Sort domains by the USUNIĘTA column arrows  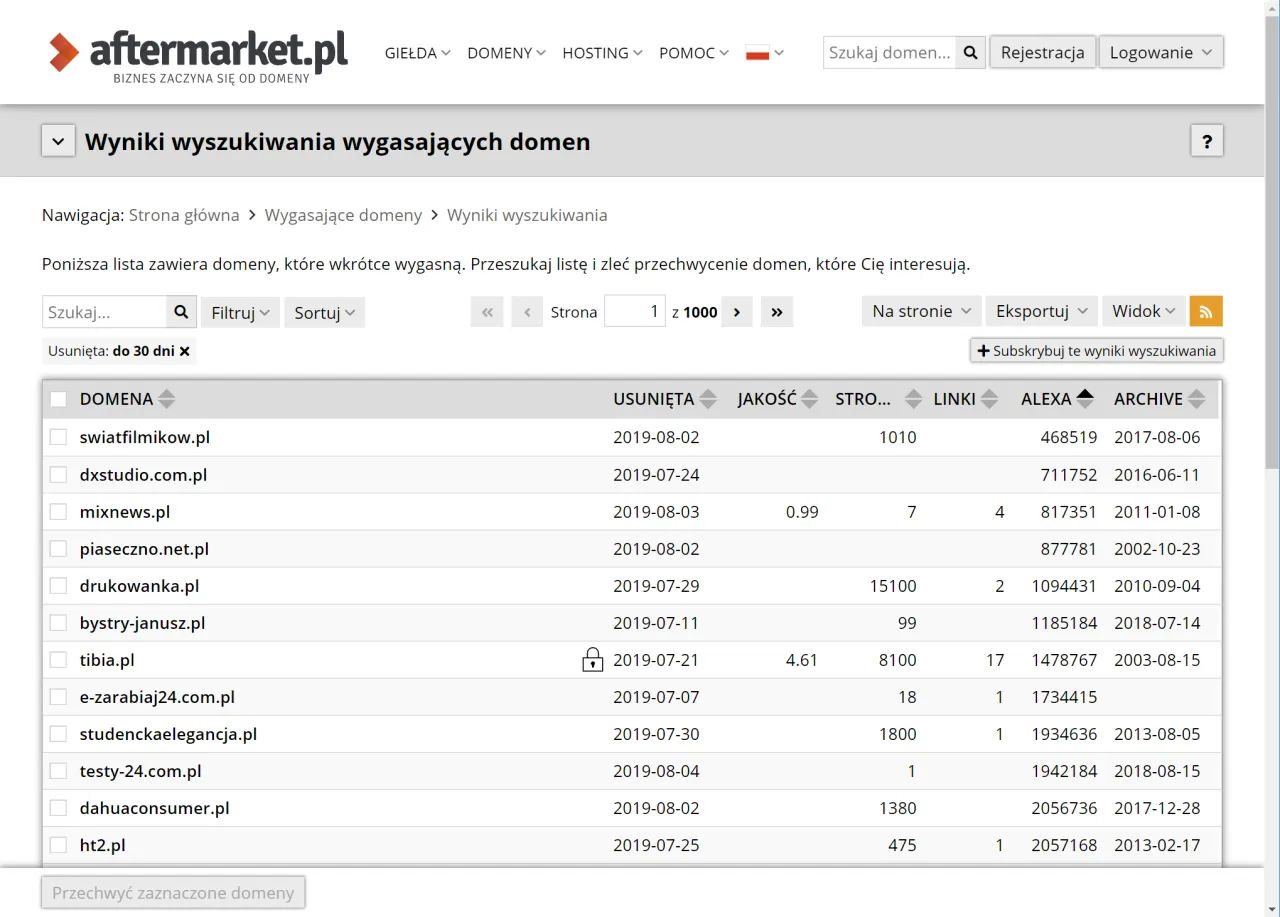[x=709, y=398]
